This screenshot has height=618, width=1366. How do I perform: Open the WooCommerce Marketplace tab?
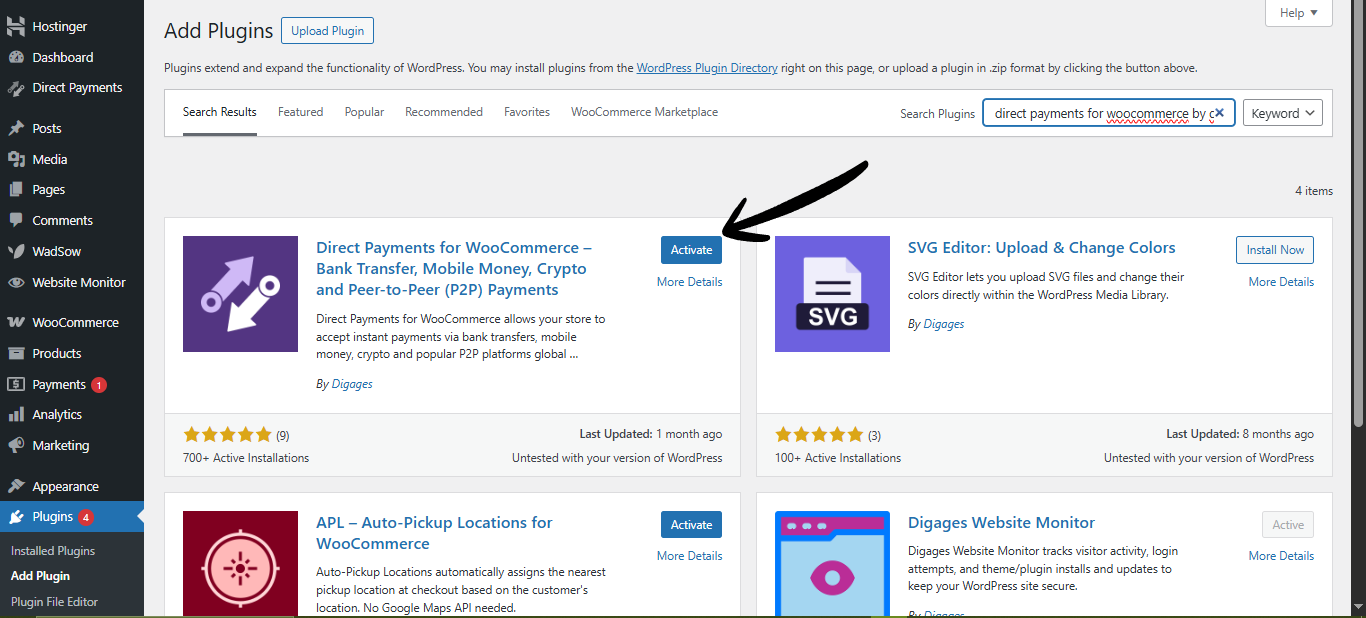tap(644, 112)
